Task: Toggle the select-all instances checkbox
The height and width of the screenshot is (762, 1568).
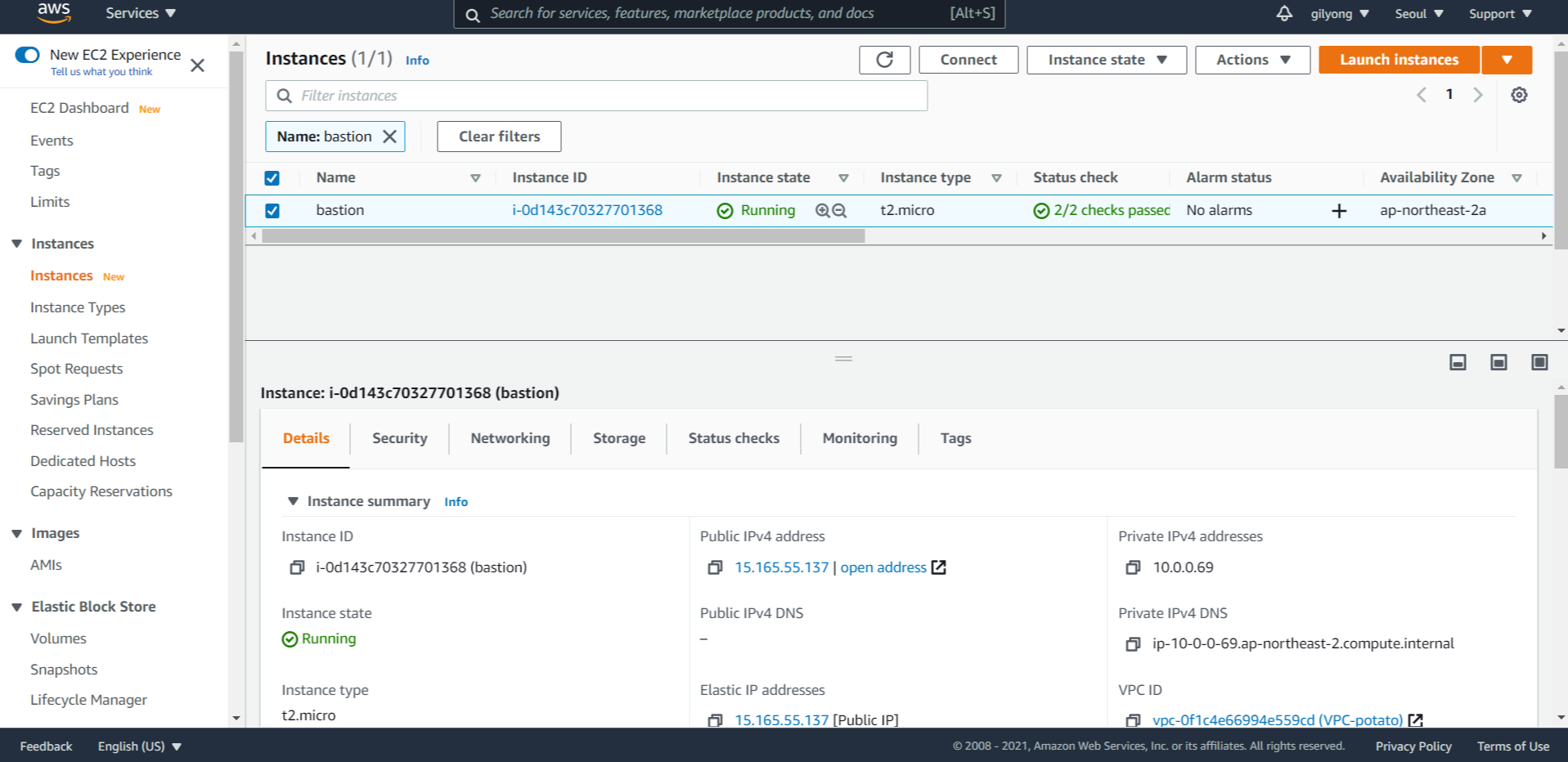Action: click(272, 178)
